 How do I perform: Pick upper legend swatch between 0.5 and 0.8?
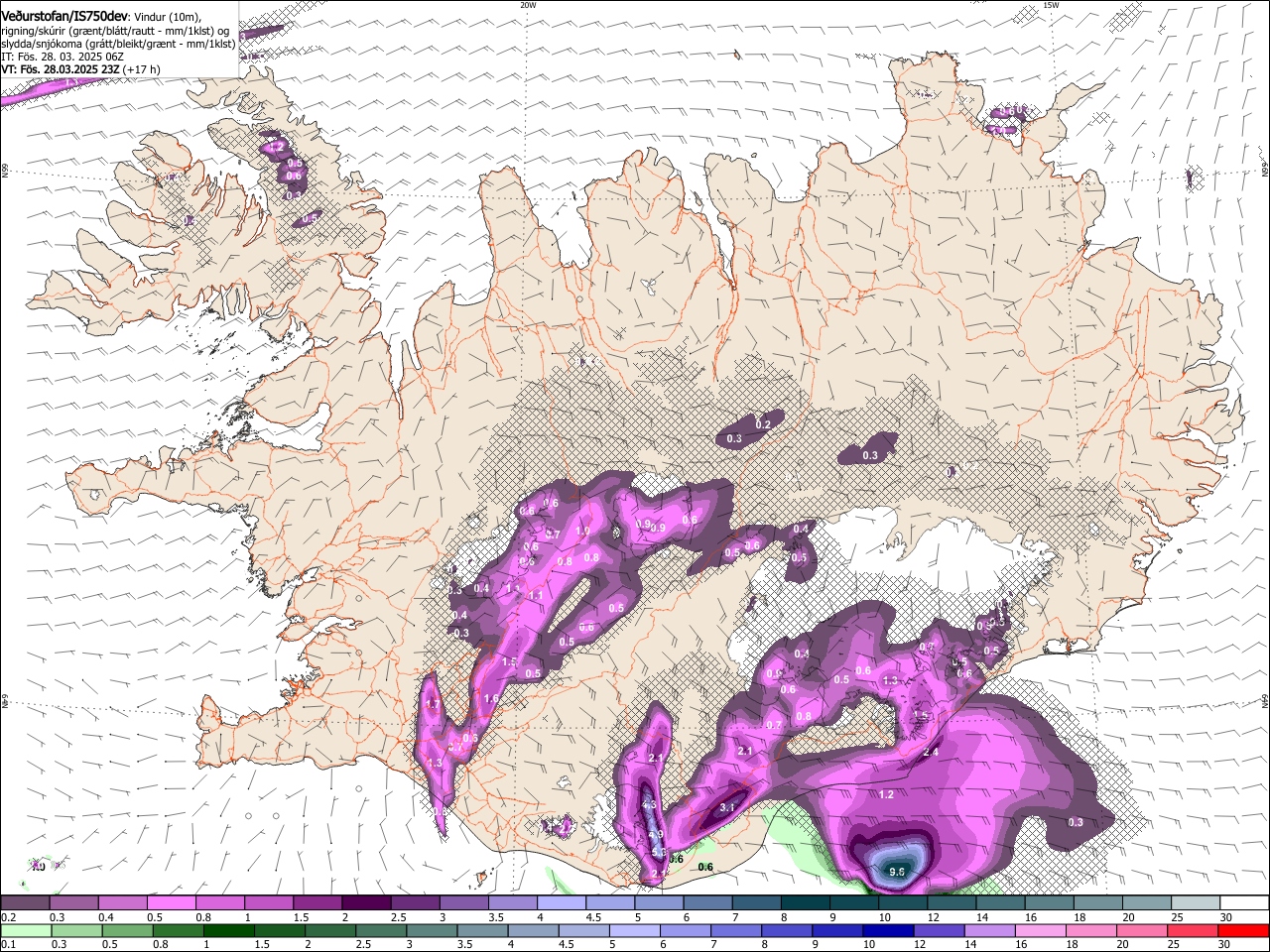171,903
